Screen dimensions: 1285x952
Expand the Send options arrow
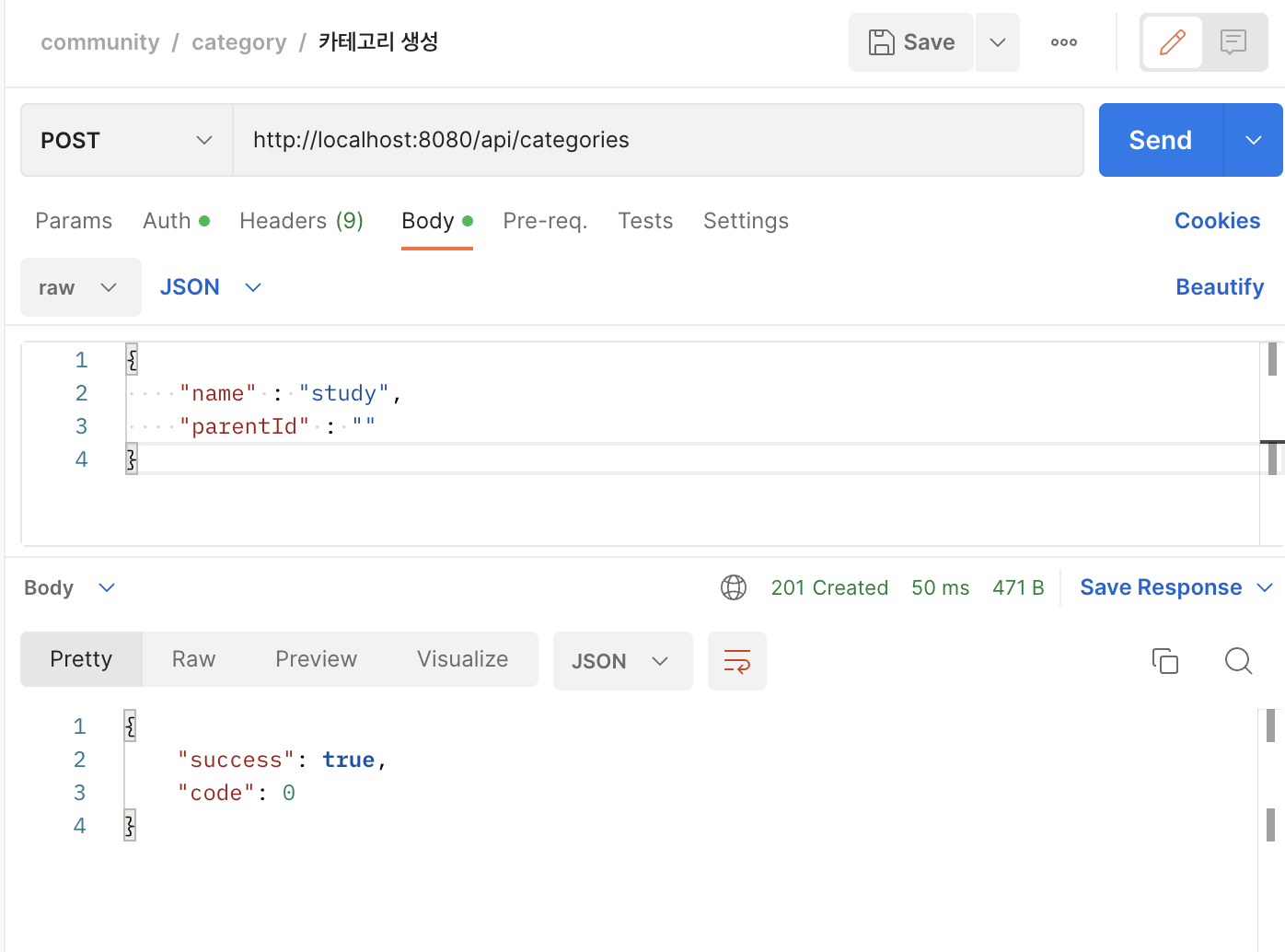tap(1253, 140)
